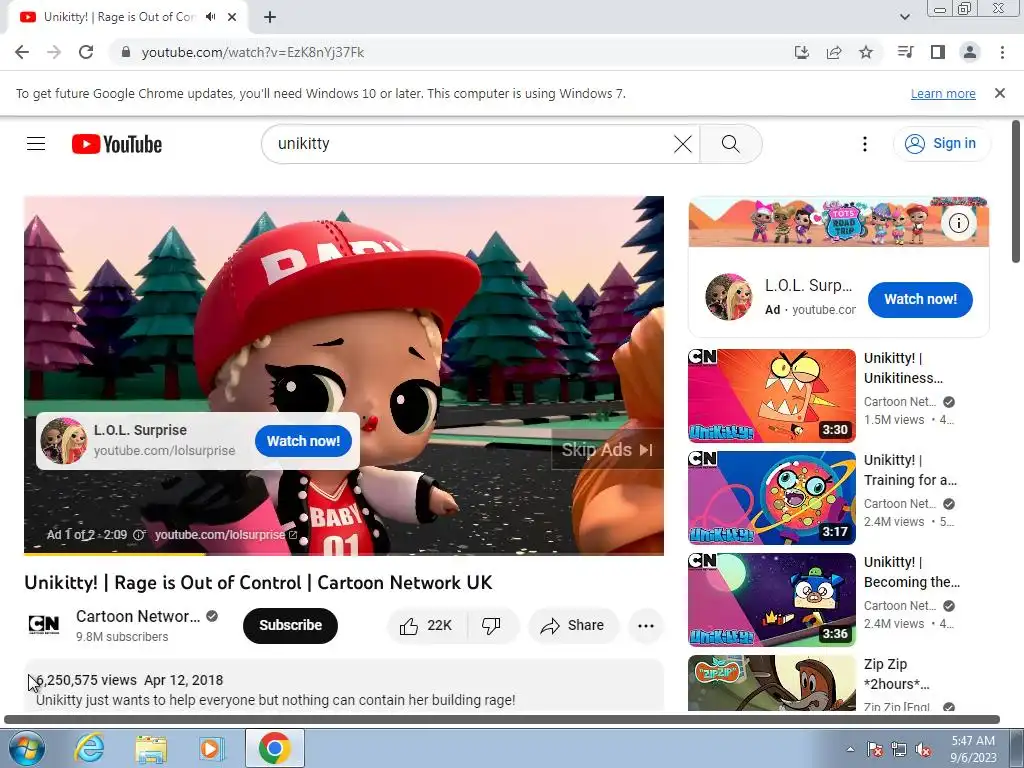The height and width of the screenshot is (768, 1024).
Task: Click the Unikitty! Becoming the... video title
Action: [x=911, y=571]
